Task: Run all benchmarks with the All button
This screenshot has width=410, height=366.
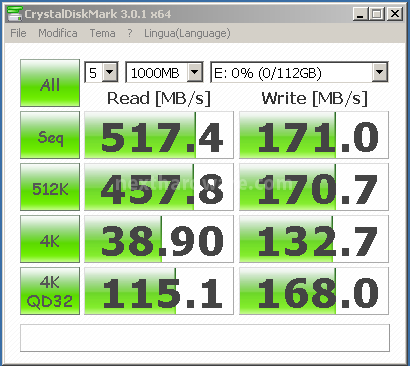Action: click(50, 83)
